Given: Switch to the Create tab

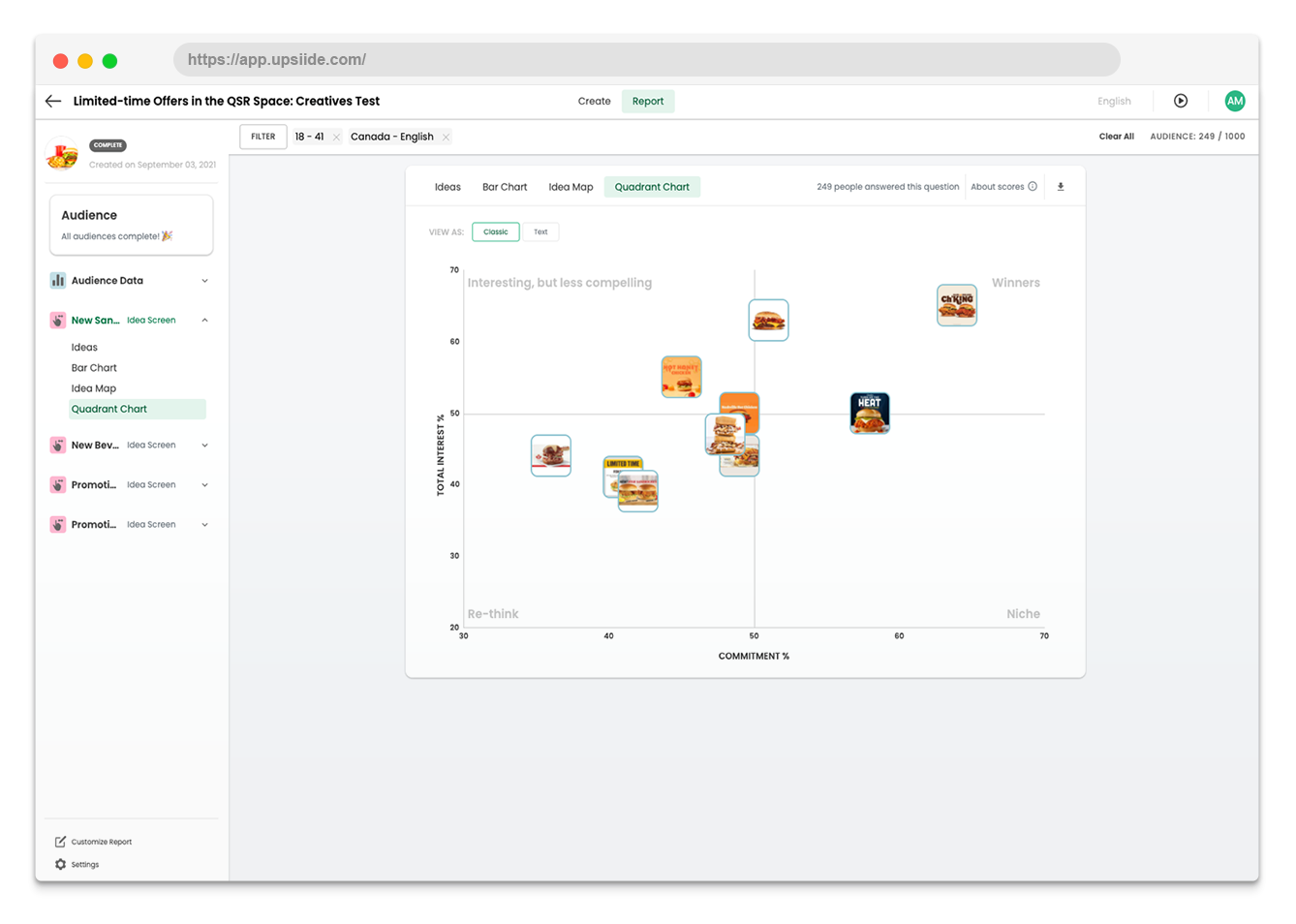Looking at the screenshot, I should pyautogui.click(x=594, y=101).
